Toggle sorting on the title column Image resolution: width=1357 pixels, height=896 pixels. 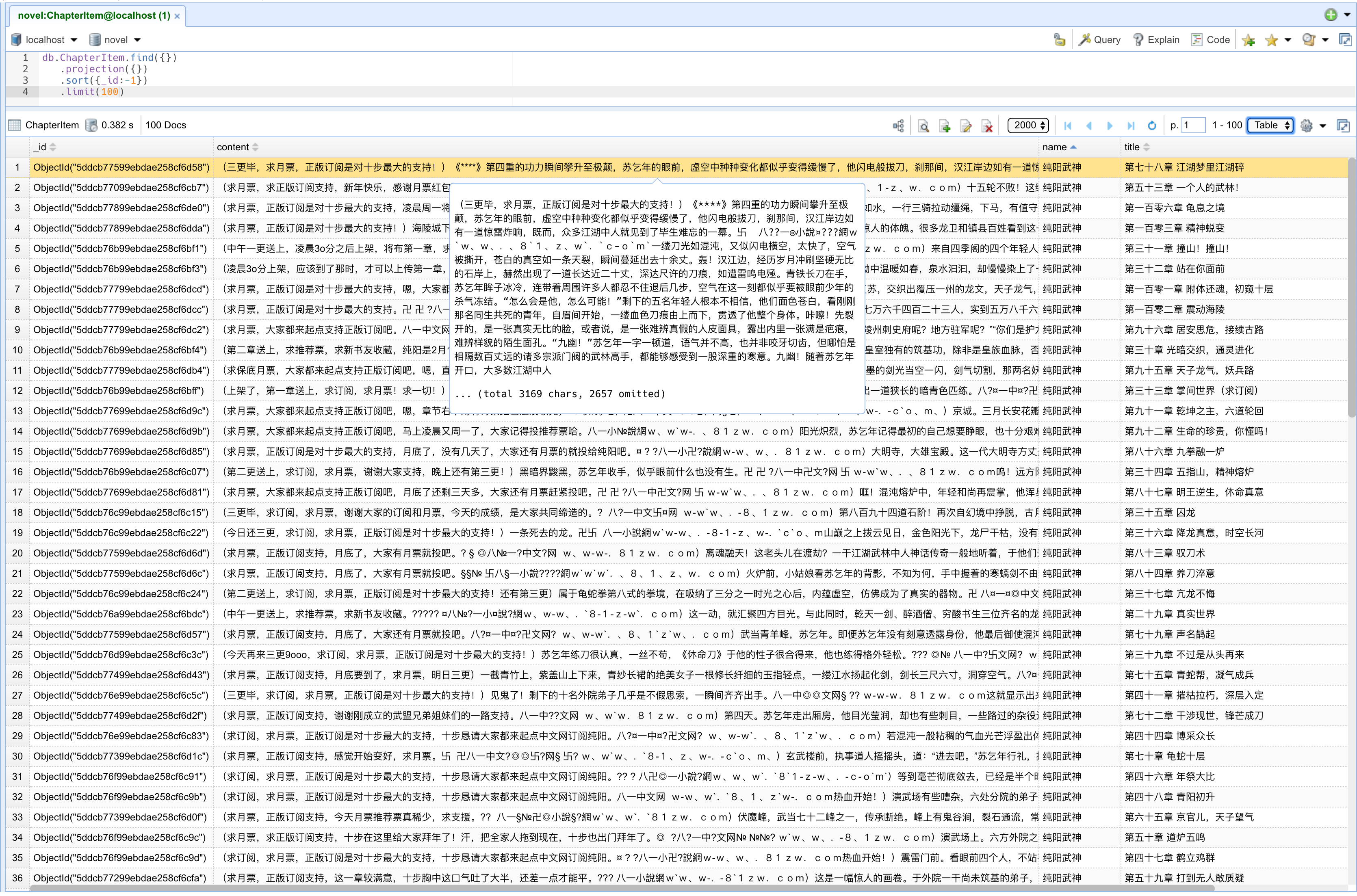(1132, 147)
